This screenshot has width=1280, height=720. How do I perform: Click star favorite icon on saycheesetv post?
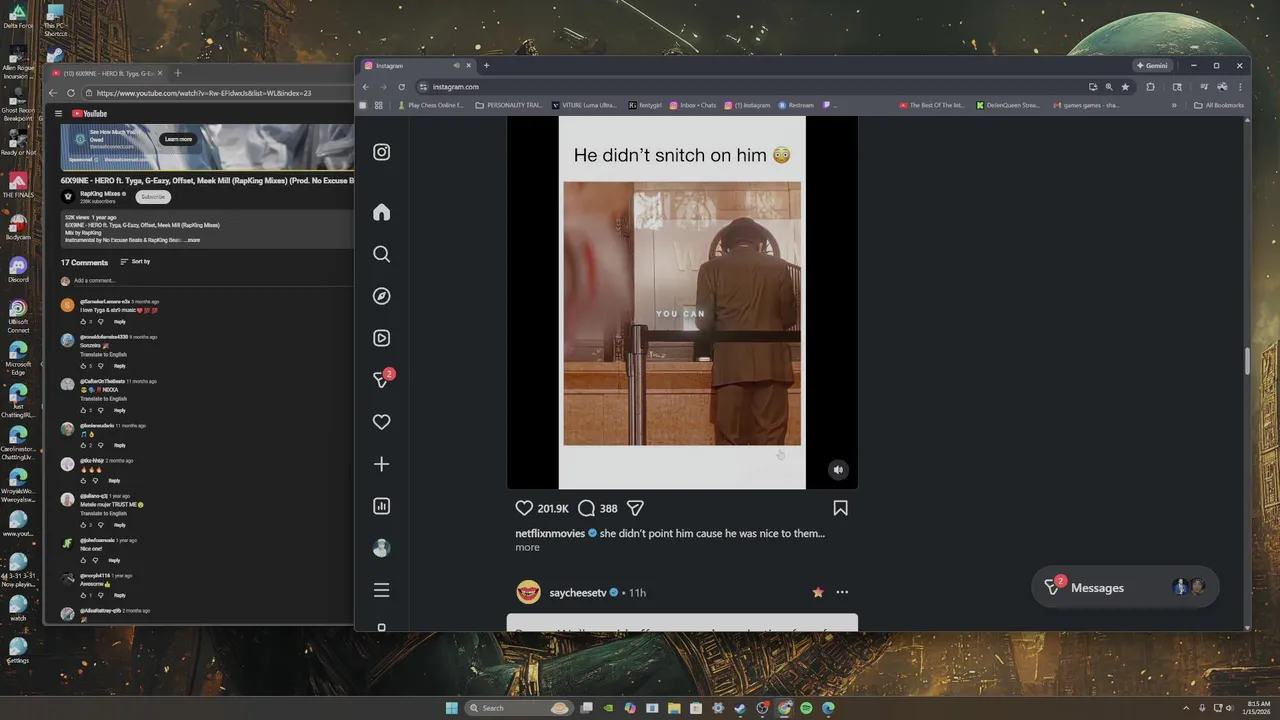[818, 592]
